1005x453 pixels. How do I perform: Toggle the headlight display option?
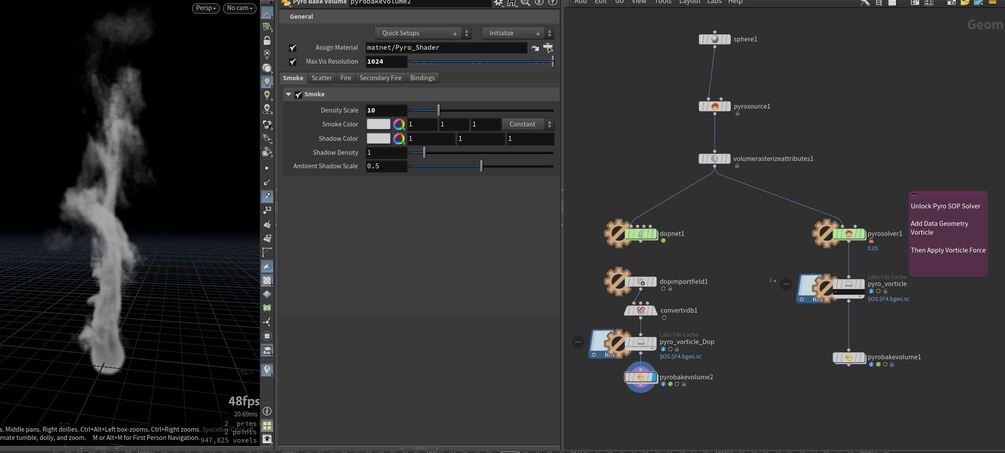pyautogui.click(x=267, y=82)
